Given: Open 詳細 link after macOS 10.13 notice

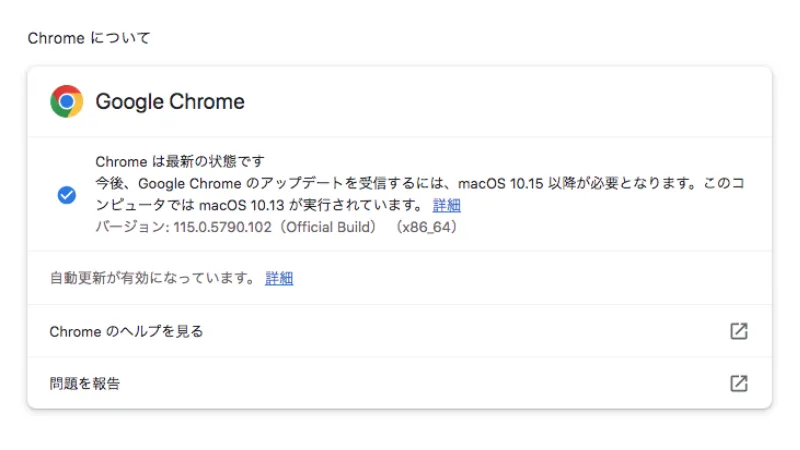Looking at the screenshot, I should (447, 205).
